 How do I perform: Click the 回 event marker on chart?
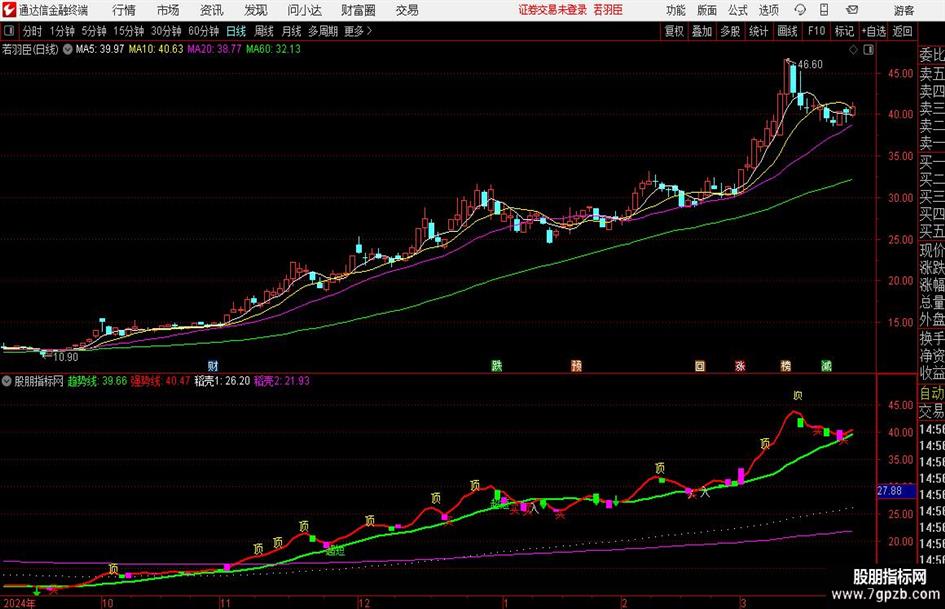(x=700, y=365)
